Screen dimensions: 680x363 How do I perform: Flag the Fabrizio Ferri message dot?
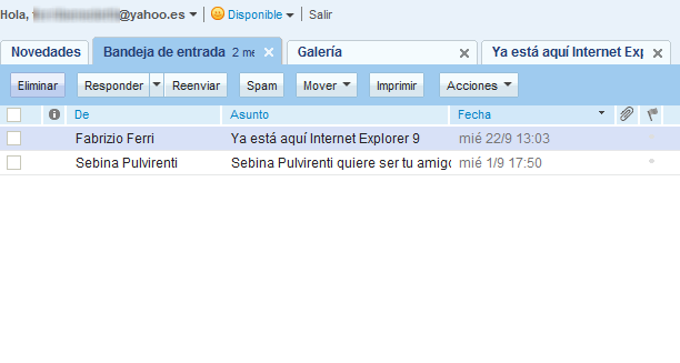point(651,137)
